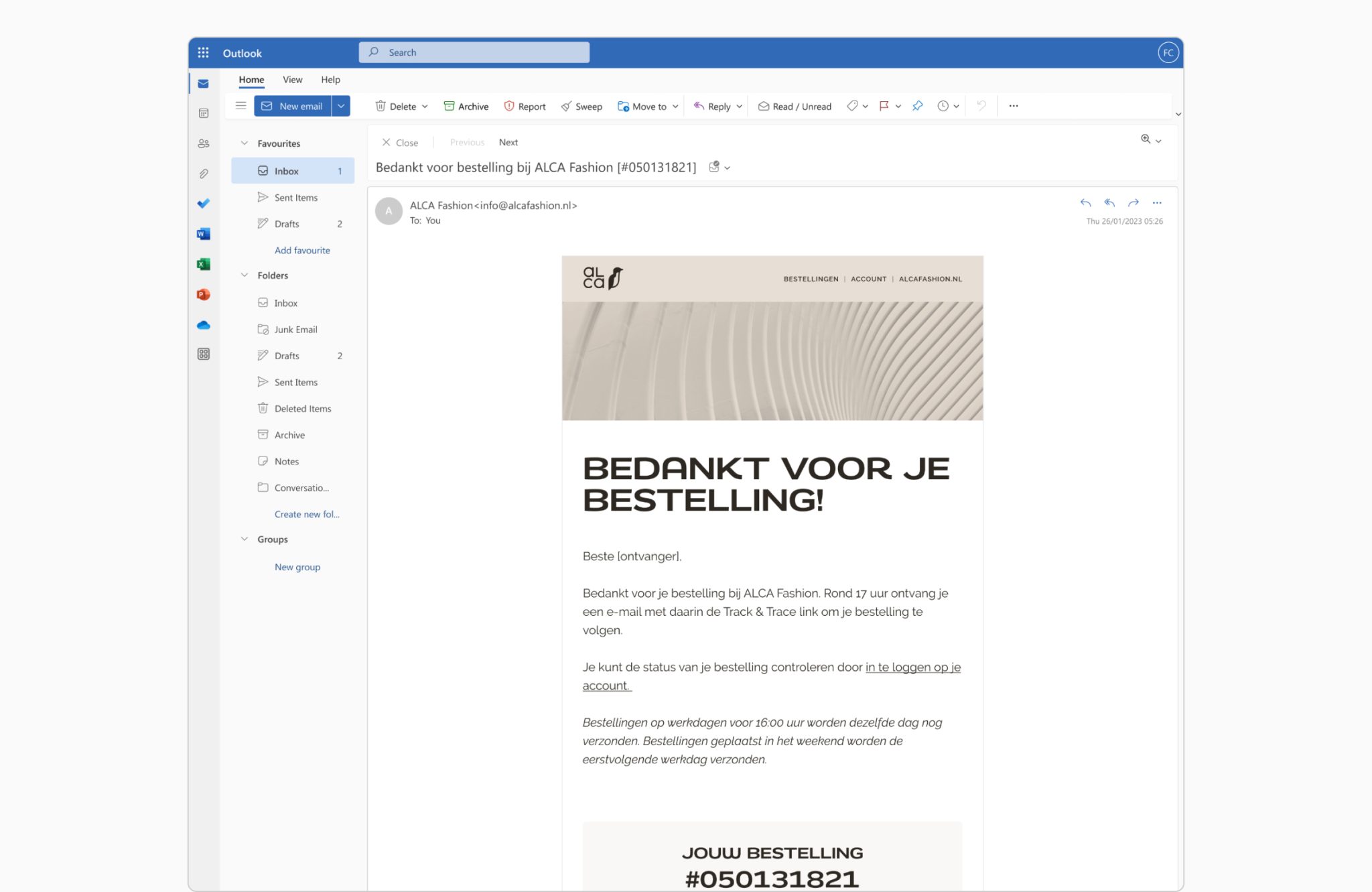Launch the PowerPoint app icon

pyautogui.click(x=204, y=294)
